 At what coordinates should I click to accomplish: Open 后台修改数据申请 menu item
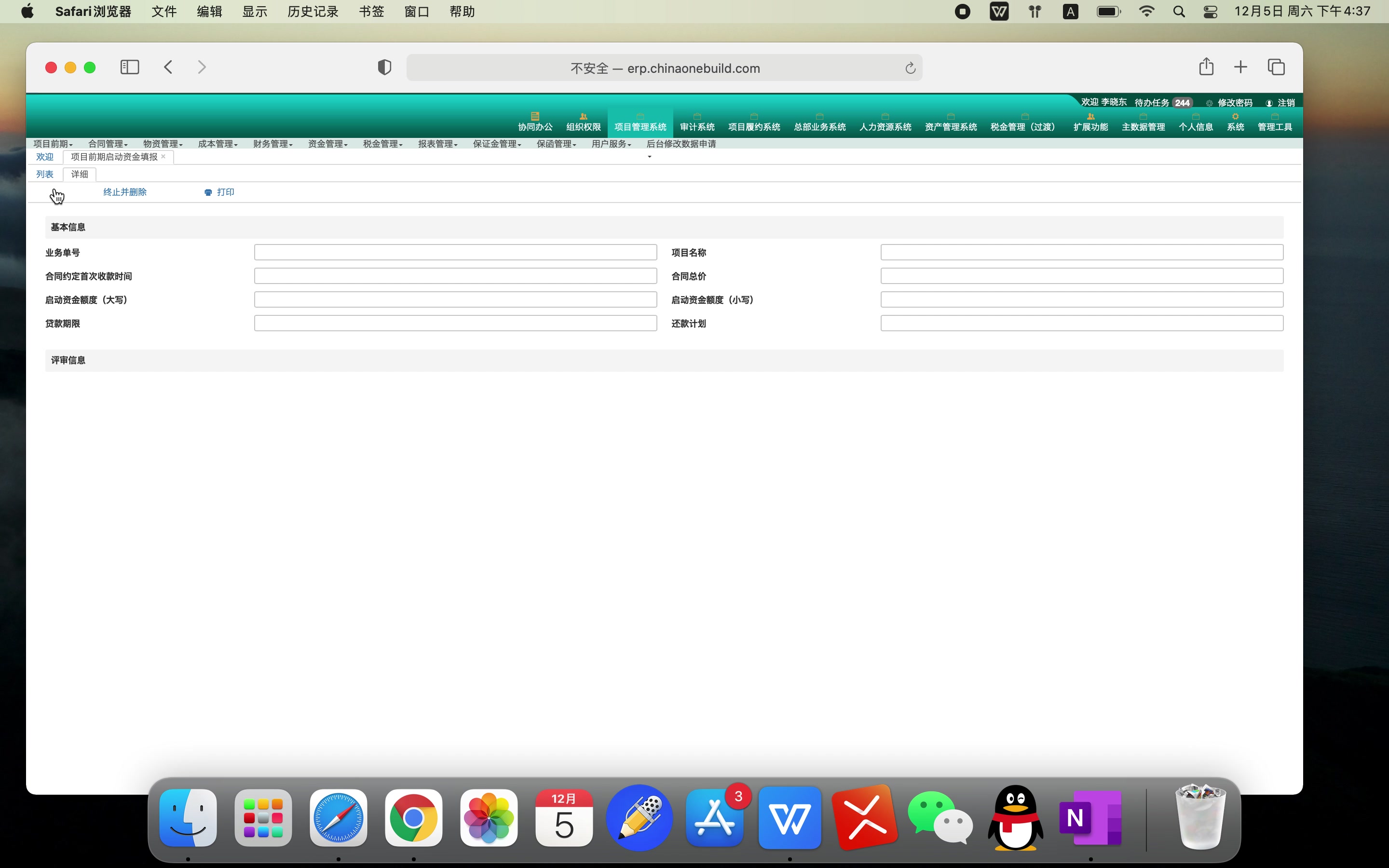point(681,144)
